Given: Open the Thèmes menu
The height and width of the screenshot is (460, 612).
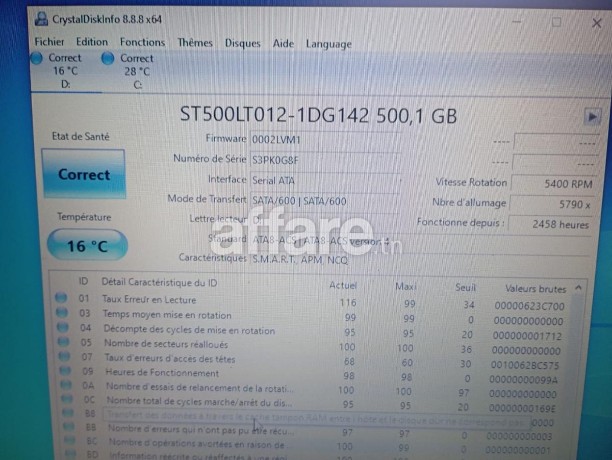Looking at the screenshot, I should [x=195, y=43].
